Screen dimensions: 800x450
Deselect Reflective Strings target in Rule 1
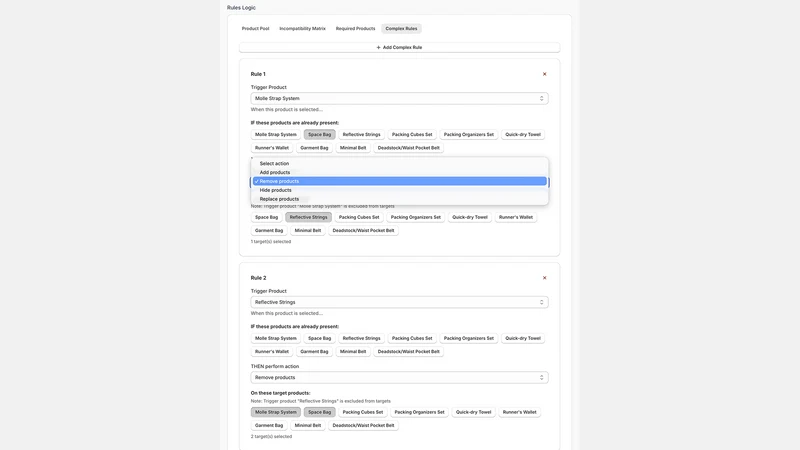coord(309,217)
